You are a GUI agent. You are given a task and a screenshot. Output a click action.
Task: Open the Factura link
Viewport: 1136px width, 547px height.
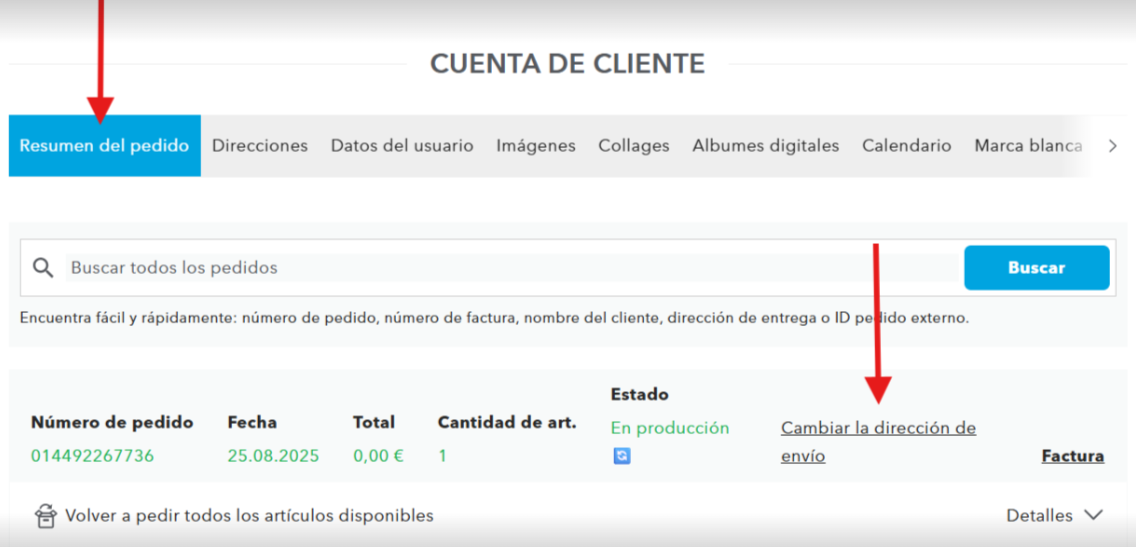[x=1073, y=456]
